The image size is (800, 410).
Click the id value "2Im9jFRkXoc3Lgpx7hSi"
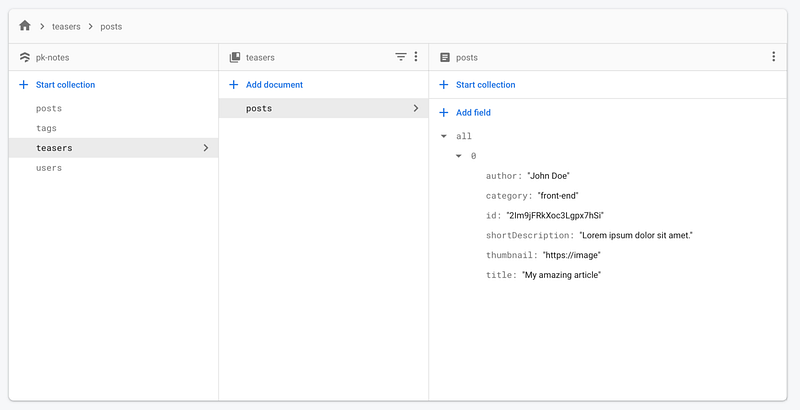[x=555, y=216]
